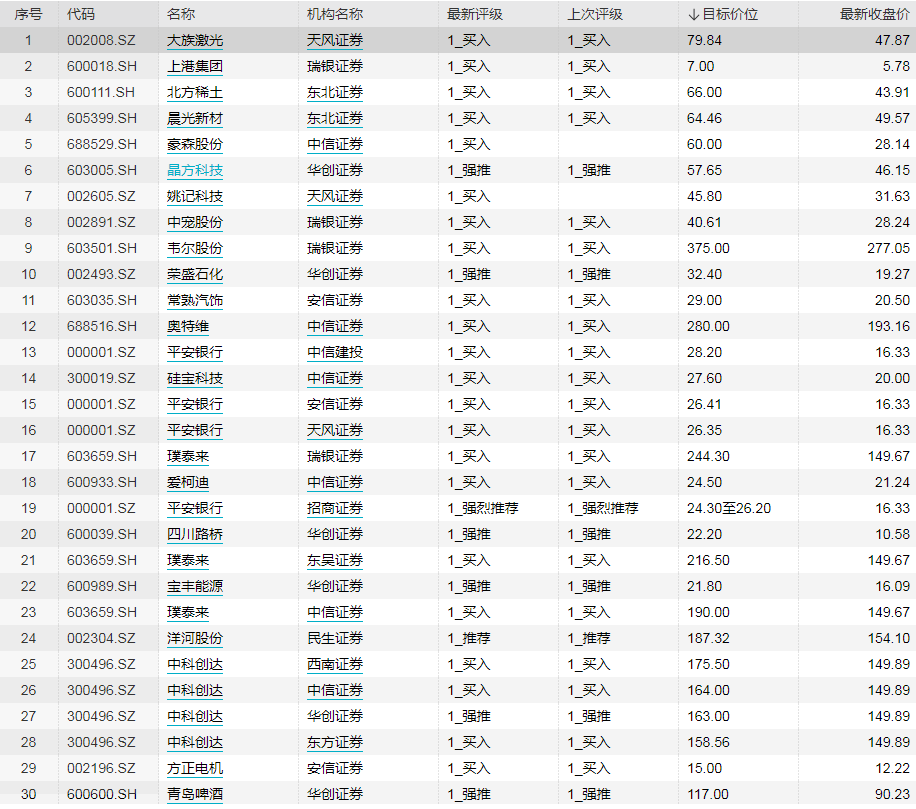Open the 宝丰能源 stock link
The width and height of the screenshot is (916, 809).
click(x=195, y=586)
